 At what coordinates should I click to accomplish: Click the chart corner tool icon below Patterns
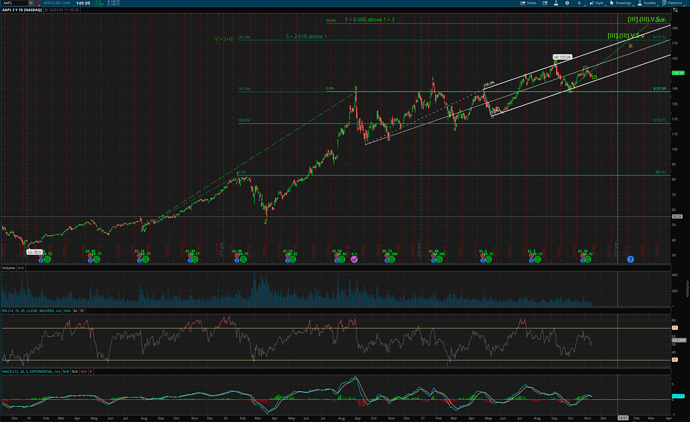[x=675, y=10]
